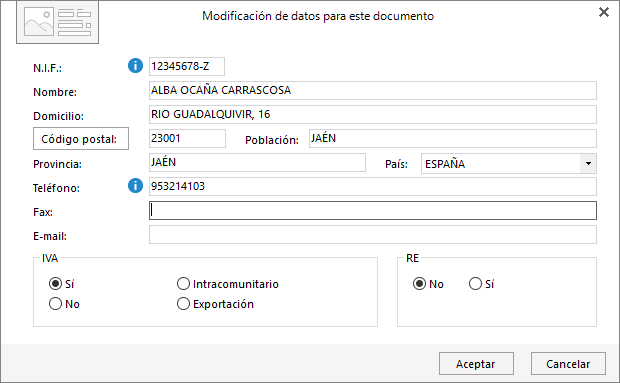Screen dimensions: 620x383
Task: Select RE option Sí
Action: tap(475, 283)
